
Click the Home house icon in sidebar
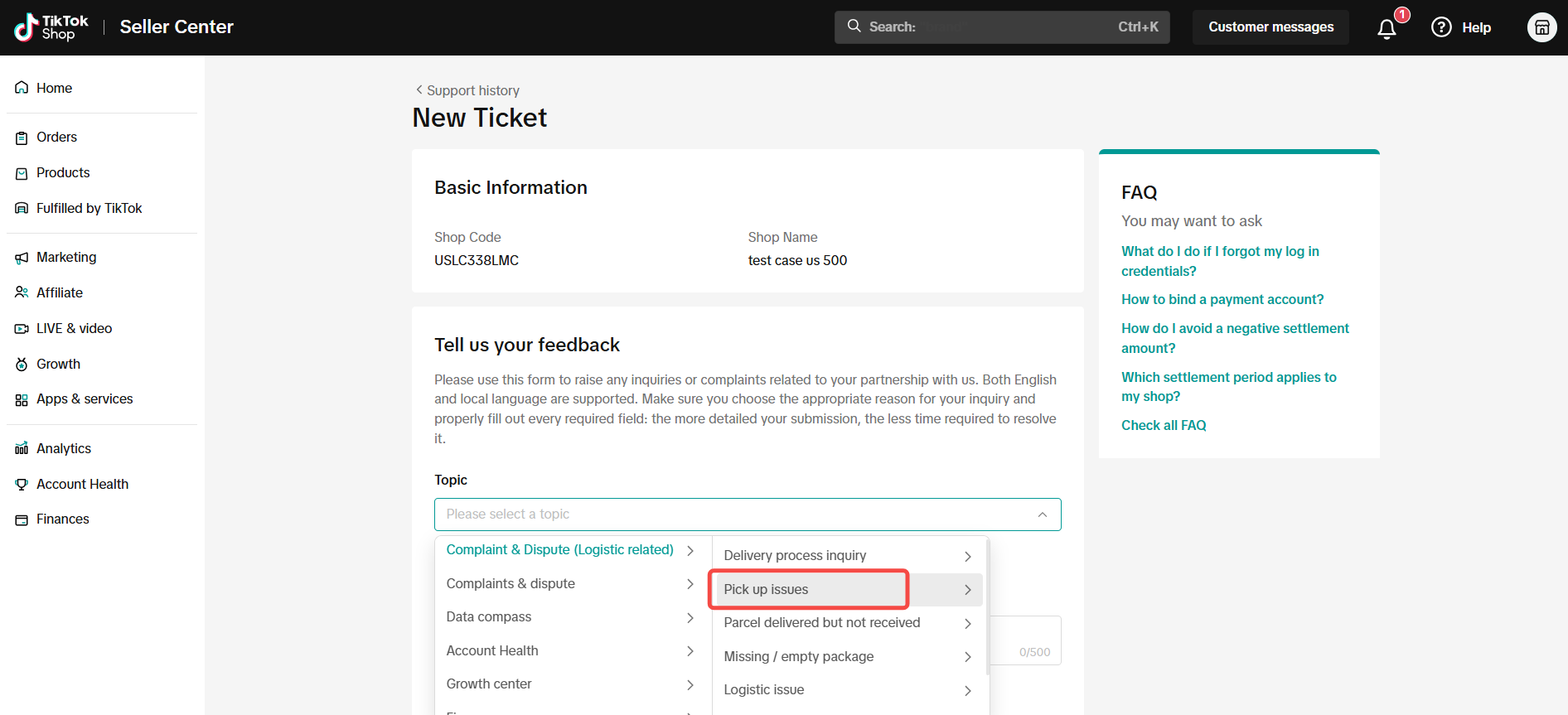click(22, 88)
